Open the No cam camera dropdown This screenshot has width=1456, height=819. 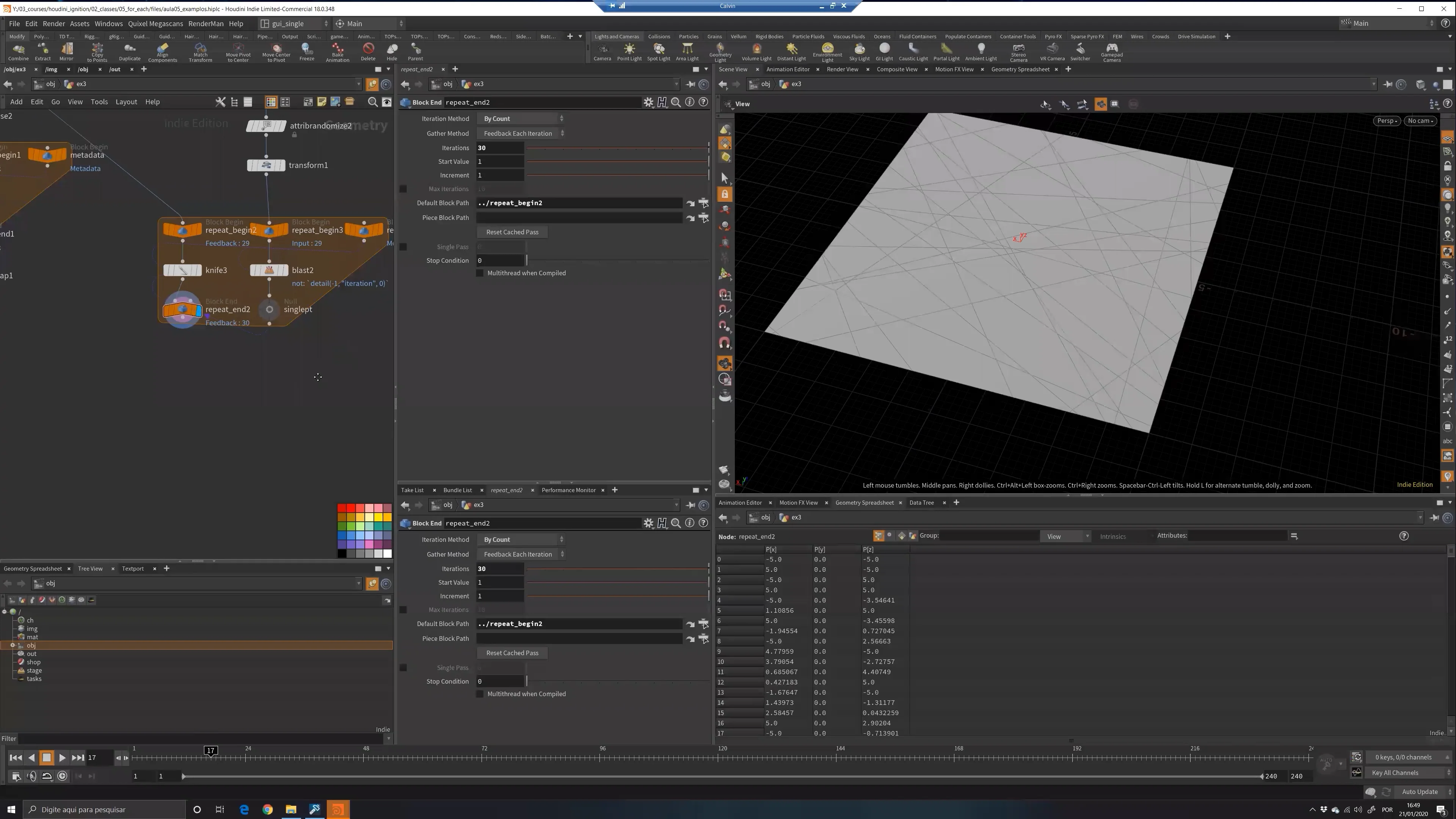(1420, 121)
